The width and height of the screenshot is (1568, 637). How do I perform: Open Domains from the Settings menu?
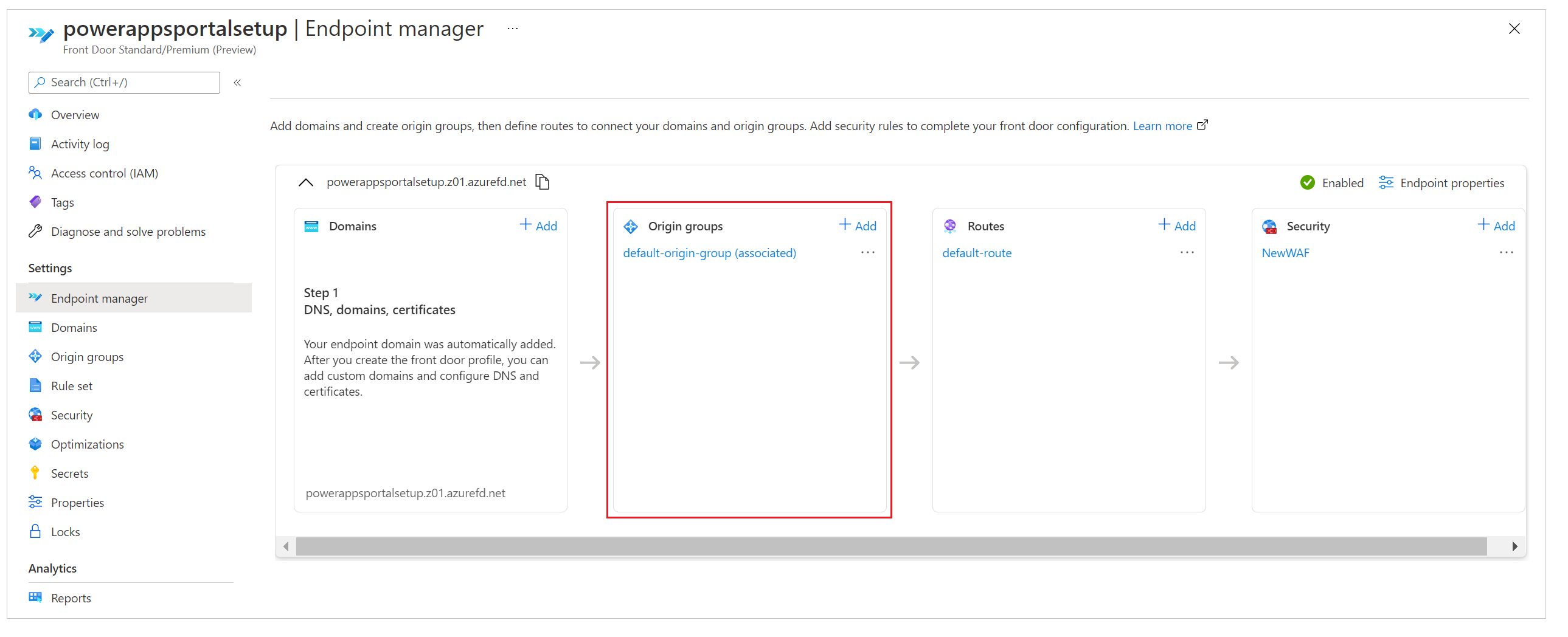pos(74,328)
